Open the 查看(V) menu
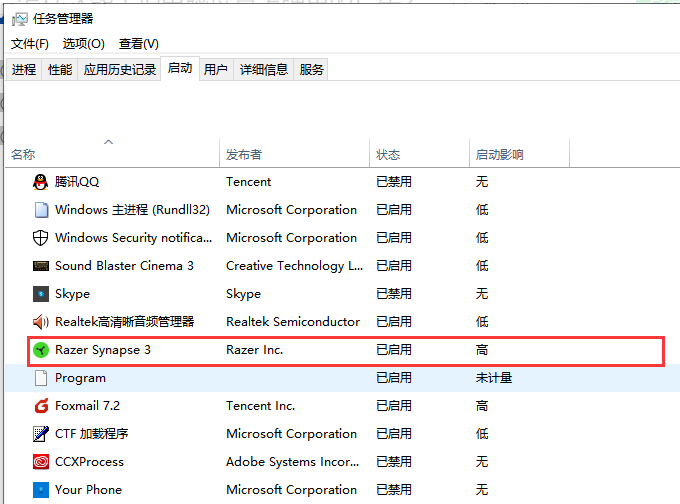Image resolution: width=680 pixels, height=504 pixels. [138, 44]
